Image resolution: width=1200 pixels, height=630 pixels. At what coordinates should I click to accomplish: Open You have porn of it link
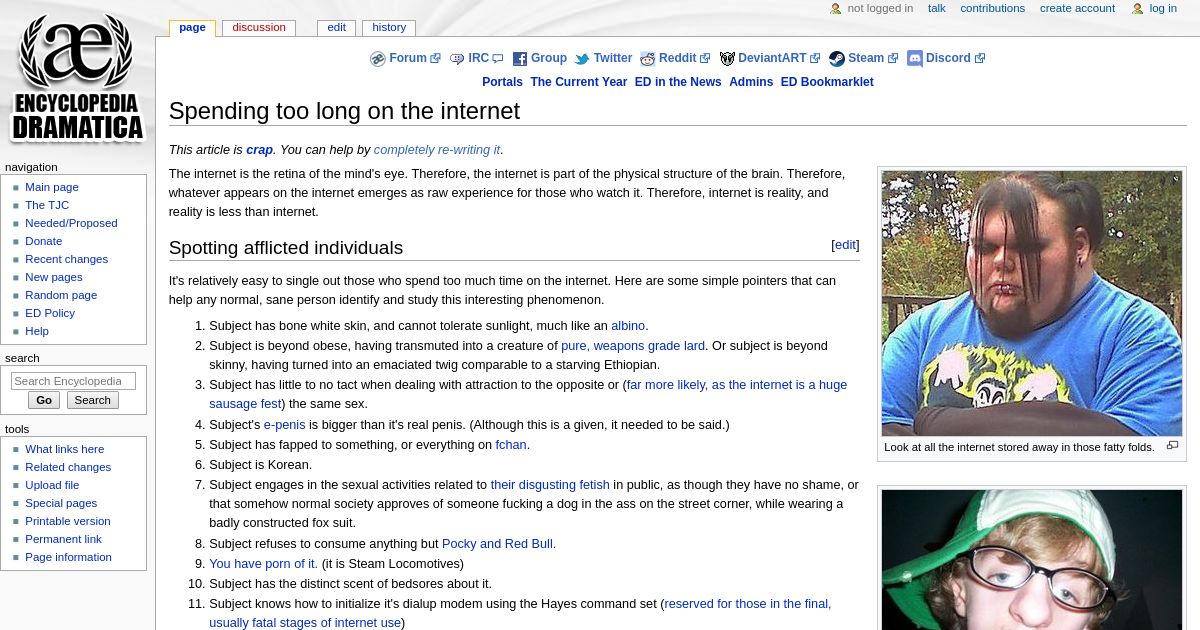tap(263, 564)
